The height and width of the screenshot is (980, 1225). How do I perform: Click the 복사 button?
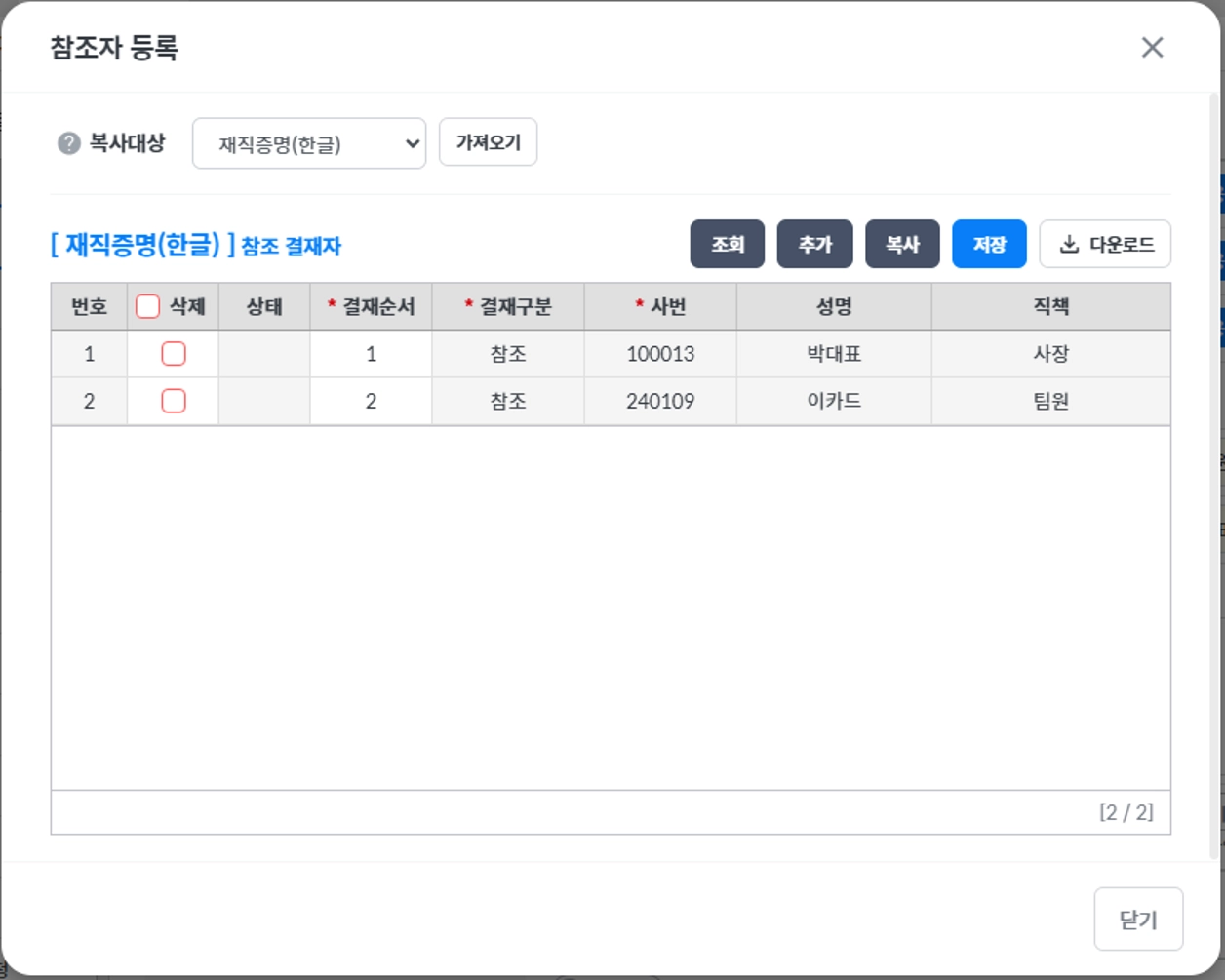(902, 244)
